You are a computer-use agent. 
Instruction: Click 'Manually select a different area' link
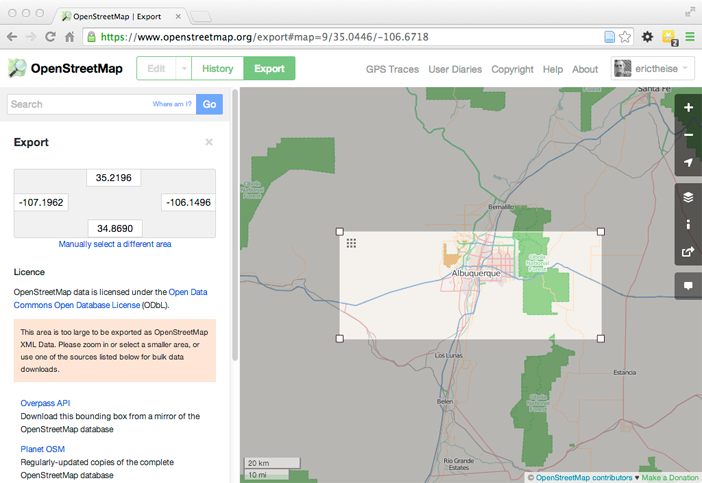pyautogui.click(x=115, y=244)
